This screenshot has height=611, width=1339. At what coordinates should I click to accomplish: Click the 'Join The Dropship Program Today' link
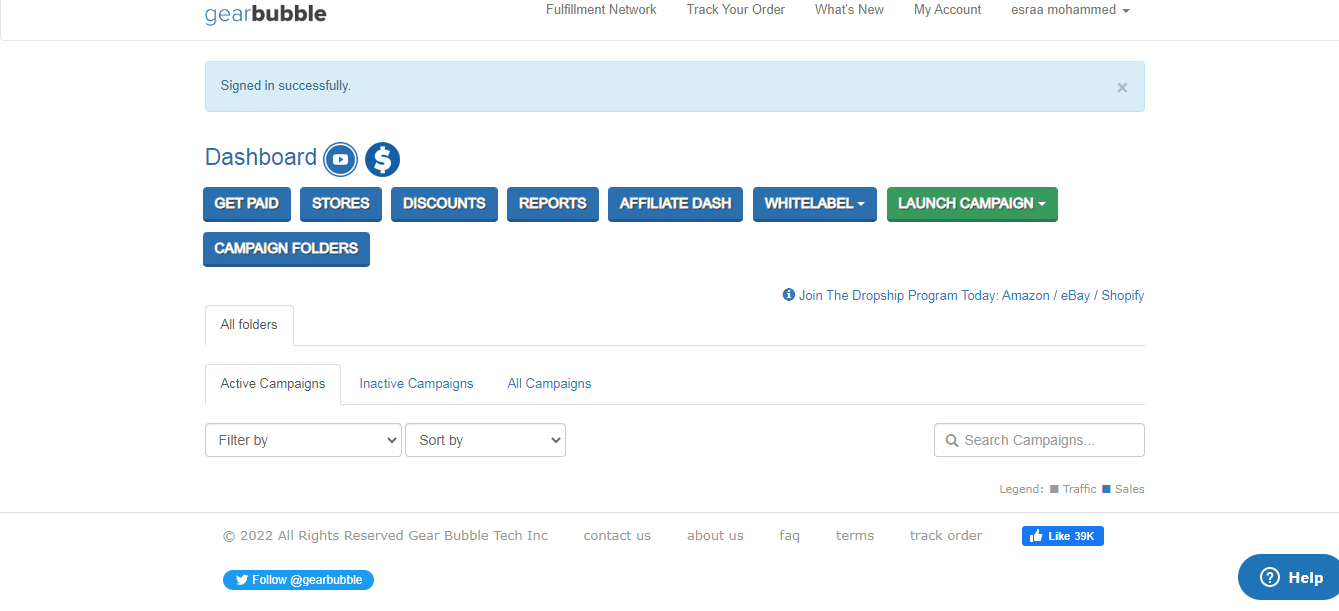[898, 296]
